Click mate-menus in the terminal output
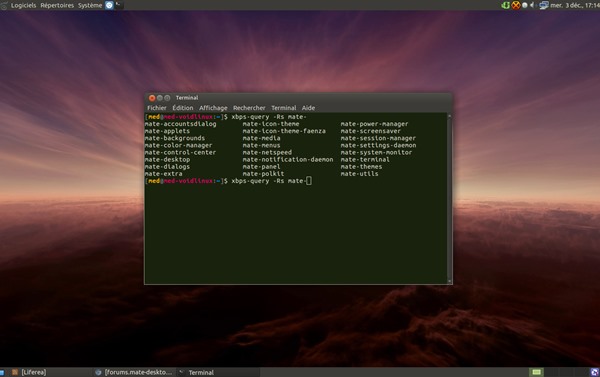 point(261,145)
